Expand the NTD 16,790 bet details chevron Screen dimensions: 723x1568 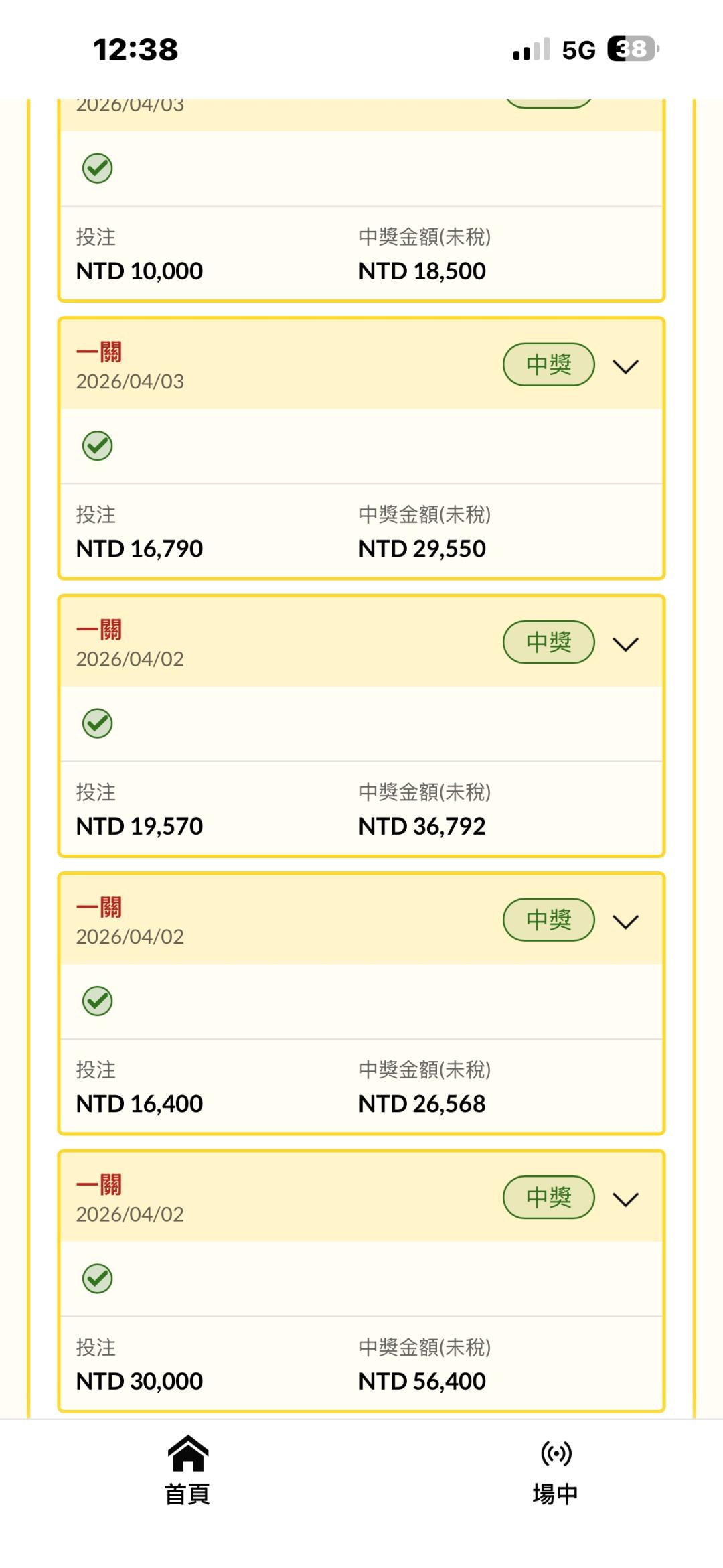tap(626, 366)
